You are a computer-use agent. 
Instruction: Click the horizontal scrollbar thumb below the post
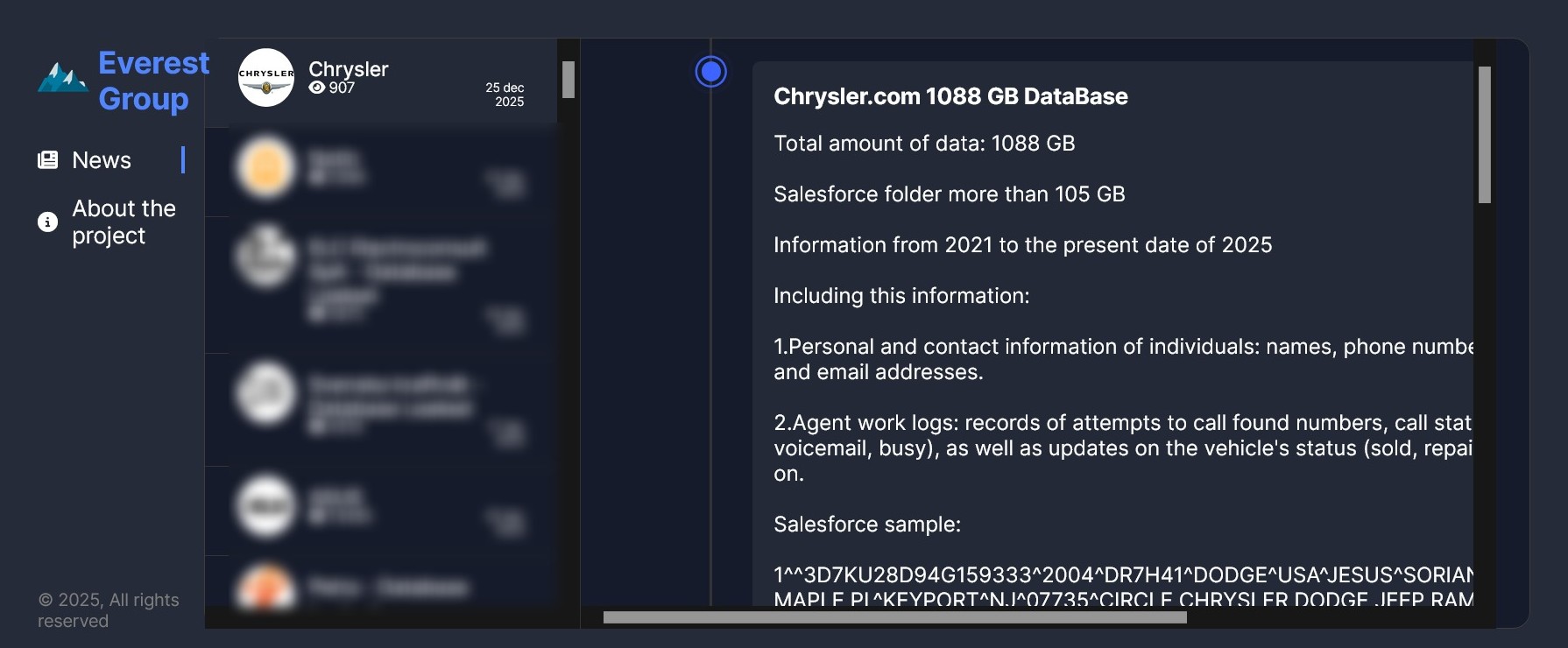(x=894, y=617)
